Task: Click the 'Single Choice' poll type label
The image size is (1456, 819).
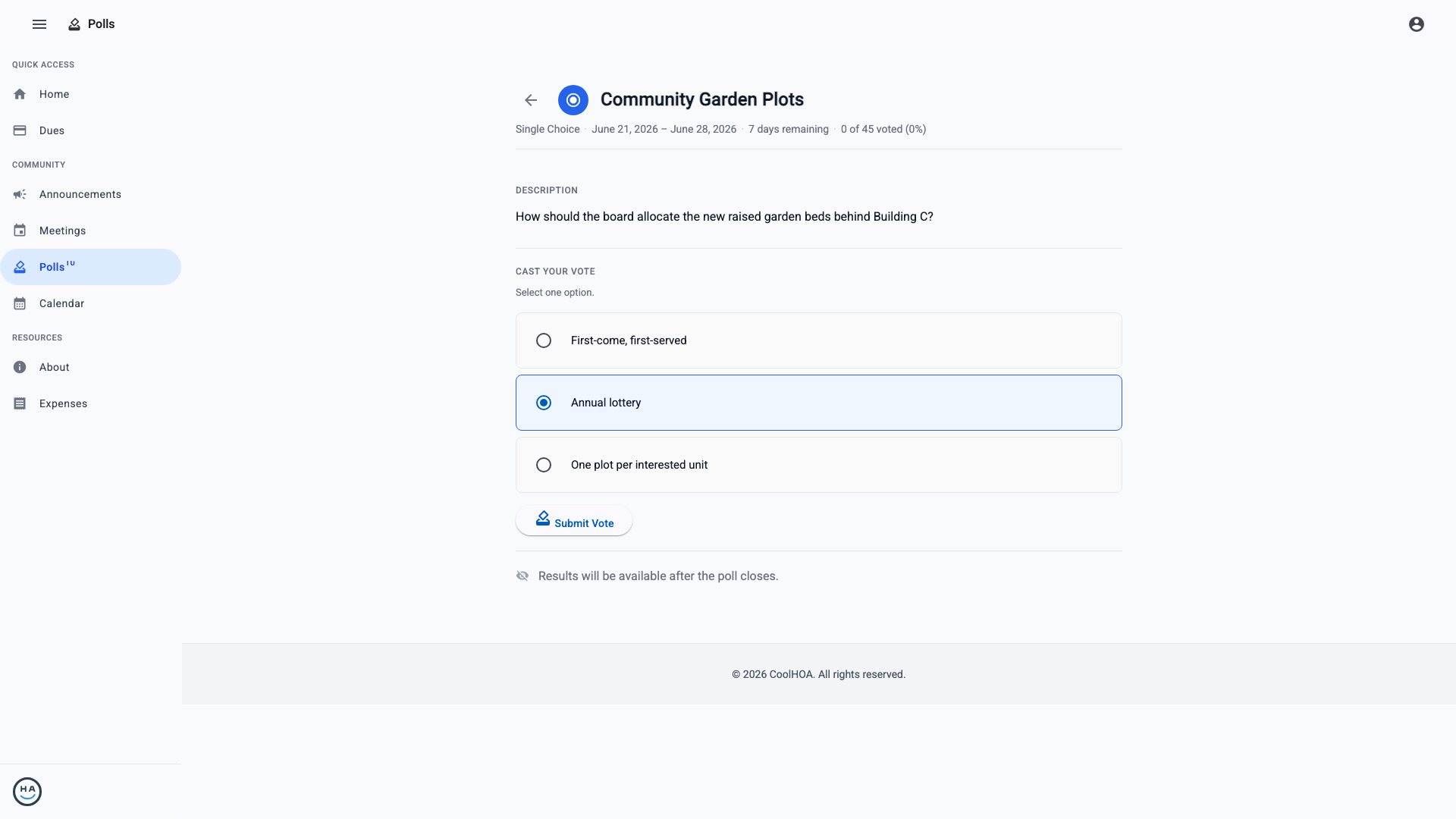Action: (548, 129)
